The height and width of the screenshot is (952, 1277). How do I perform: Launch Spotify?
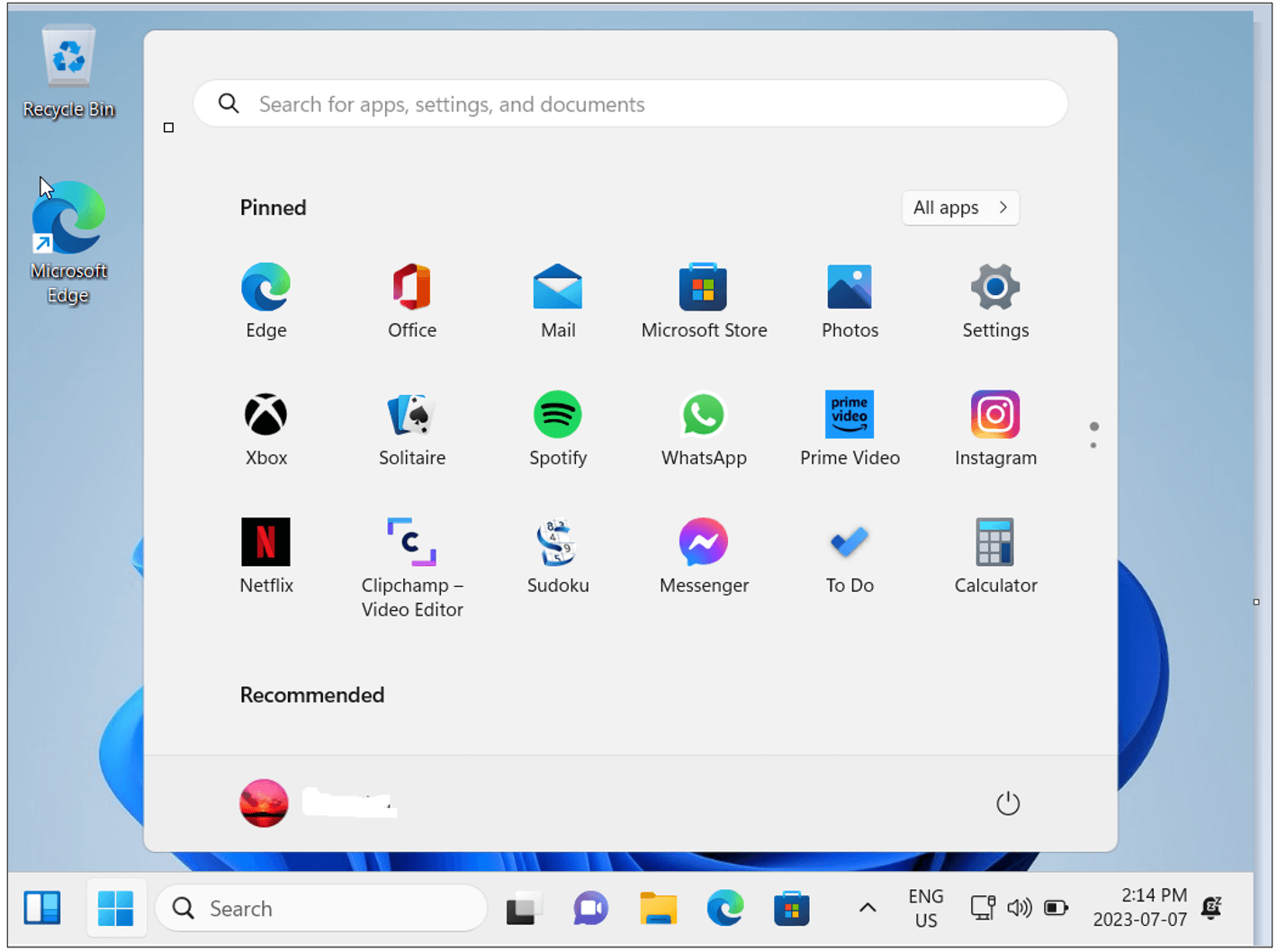click(x=558, y=428)
